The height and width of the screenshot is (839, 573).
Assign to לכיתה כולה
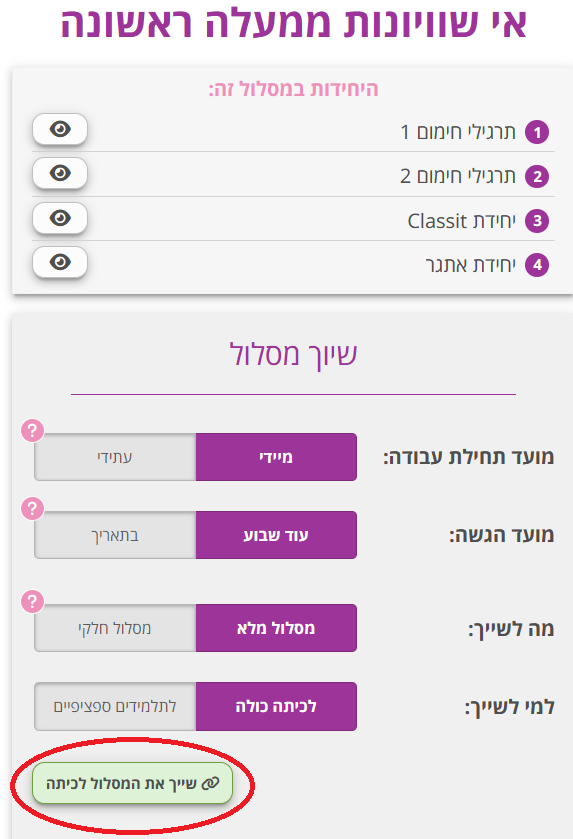click(276, 706)
